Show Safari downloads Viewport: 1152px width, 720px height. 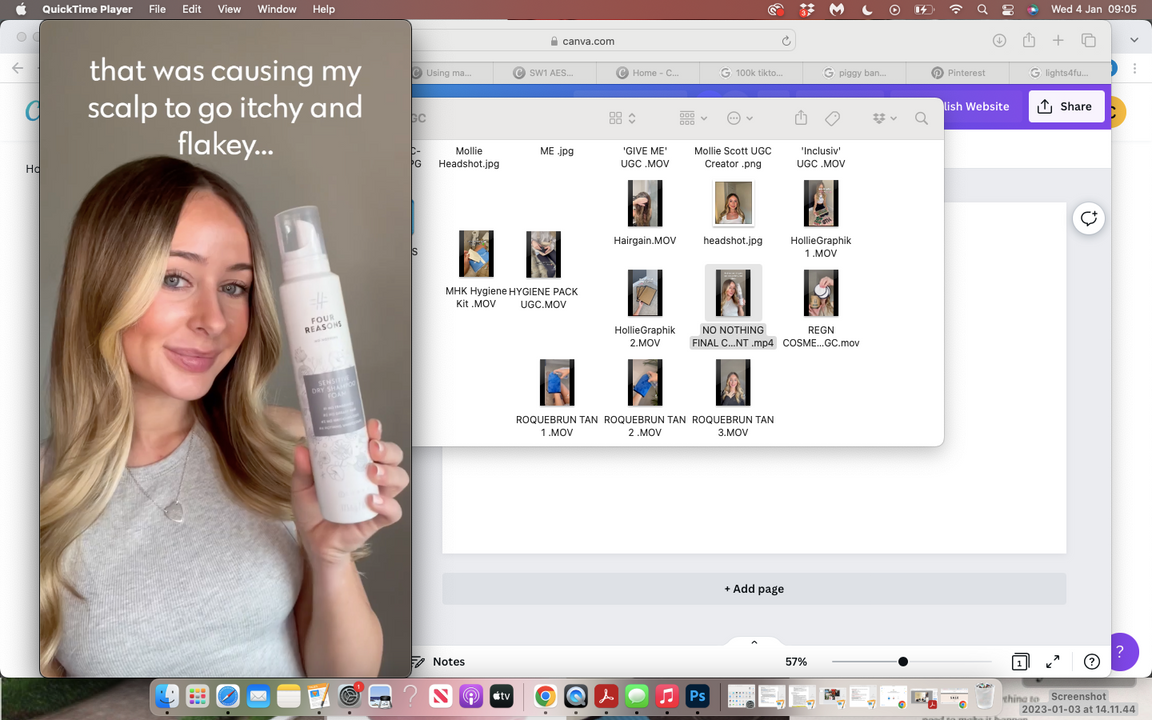click(999, 40)
